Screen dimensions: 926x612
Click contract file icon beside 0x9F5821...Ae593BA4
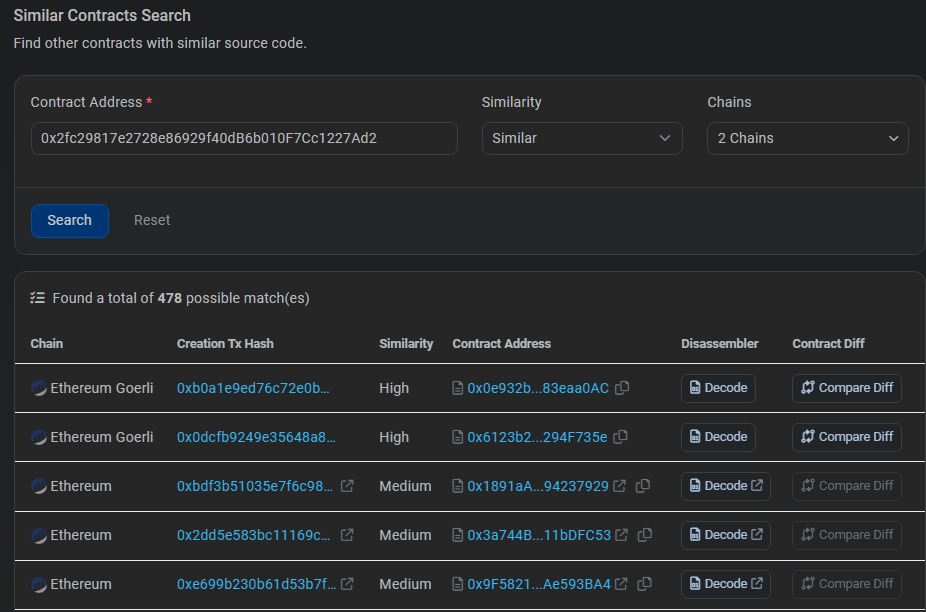pos(458,584)
